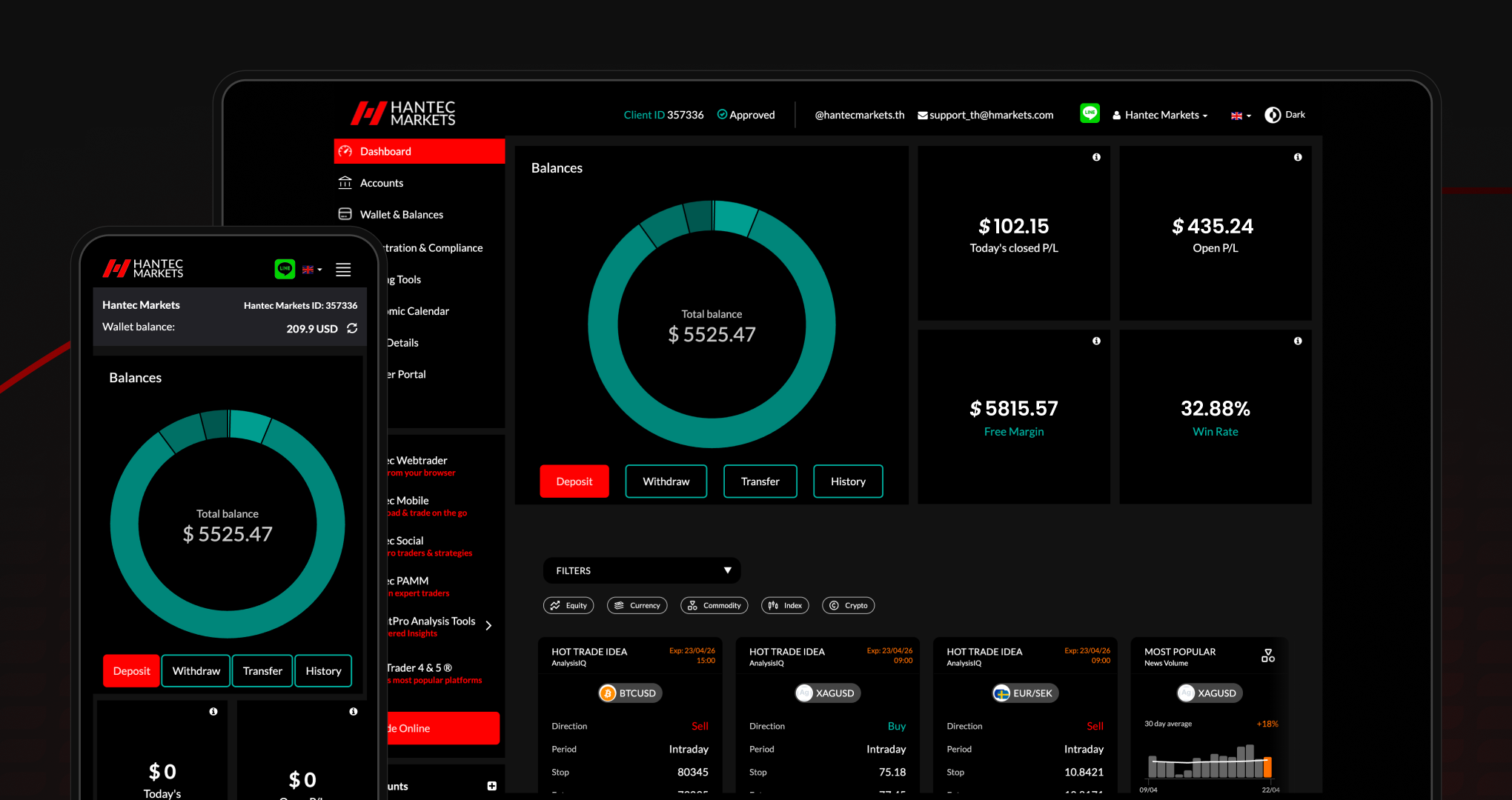Viewport: 1512px width, 800px height.
Task: Open the phone language flag dropdown
Action: 312,270
